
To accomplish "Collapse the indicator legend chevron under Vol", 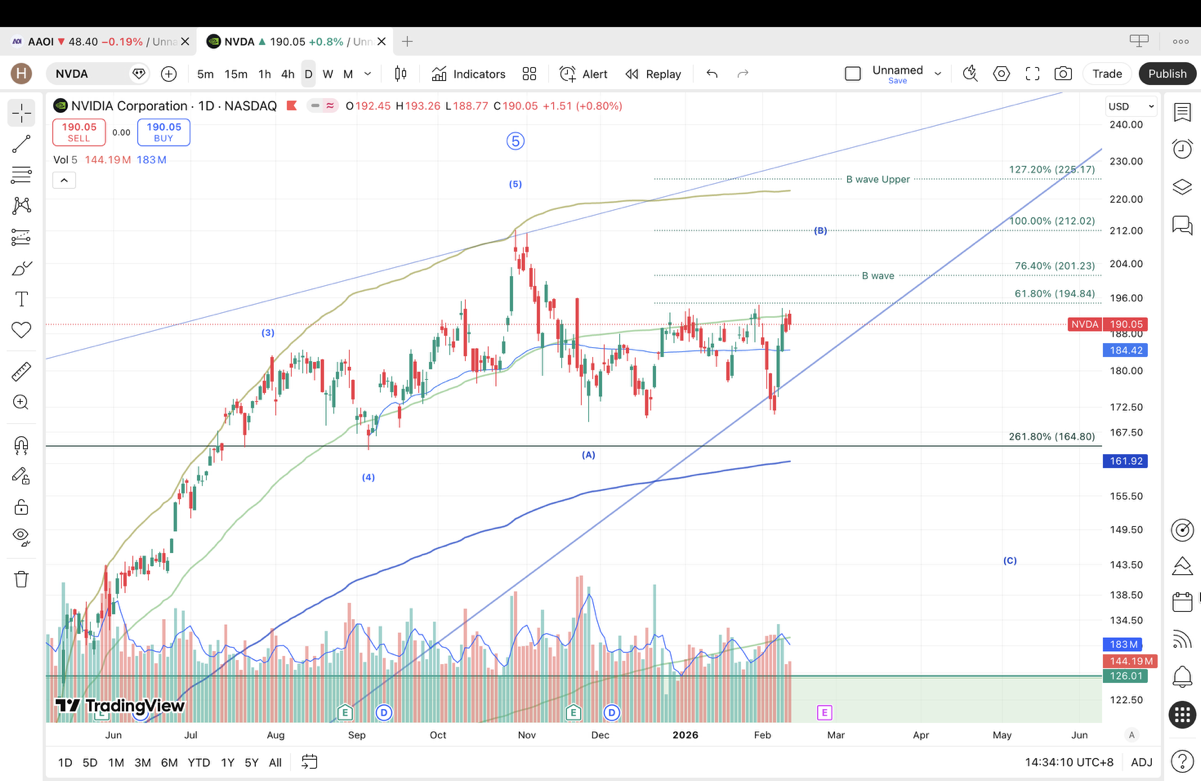I will (64, 180).
